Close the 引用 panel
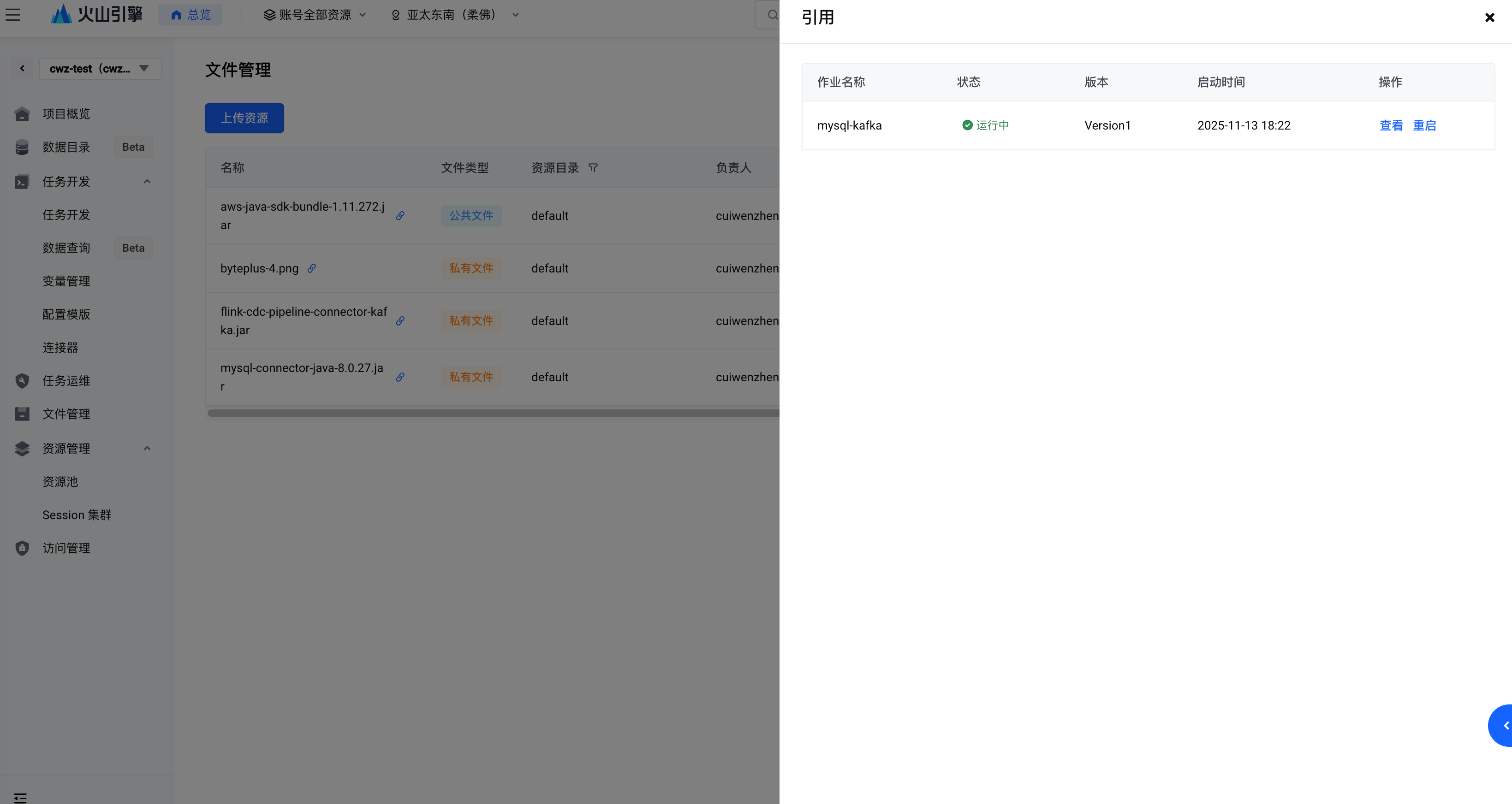 tap(1489, 18)
